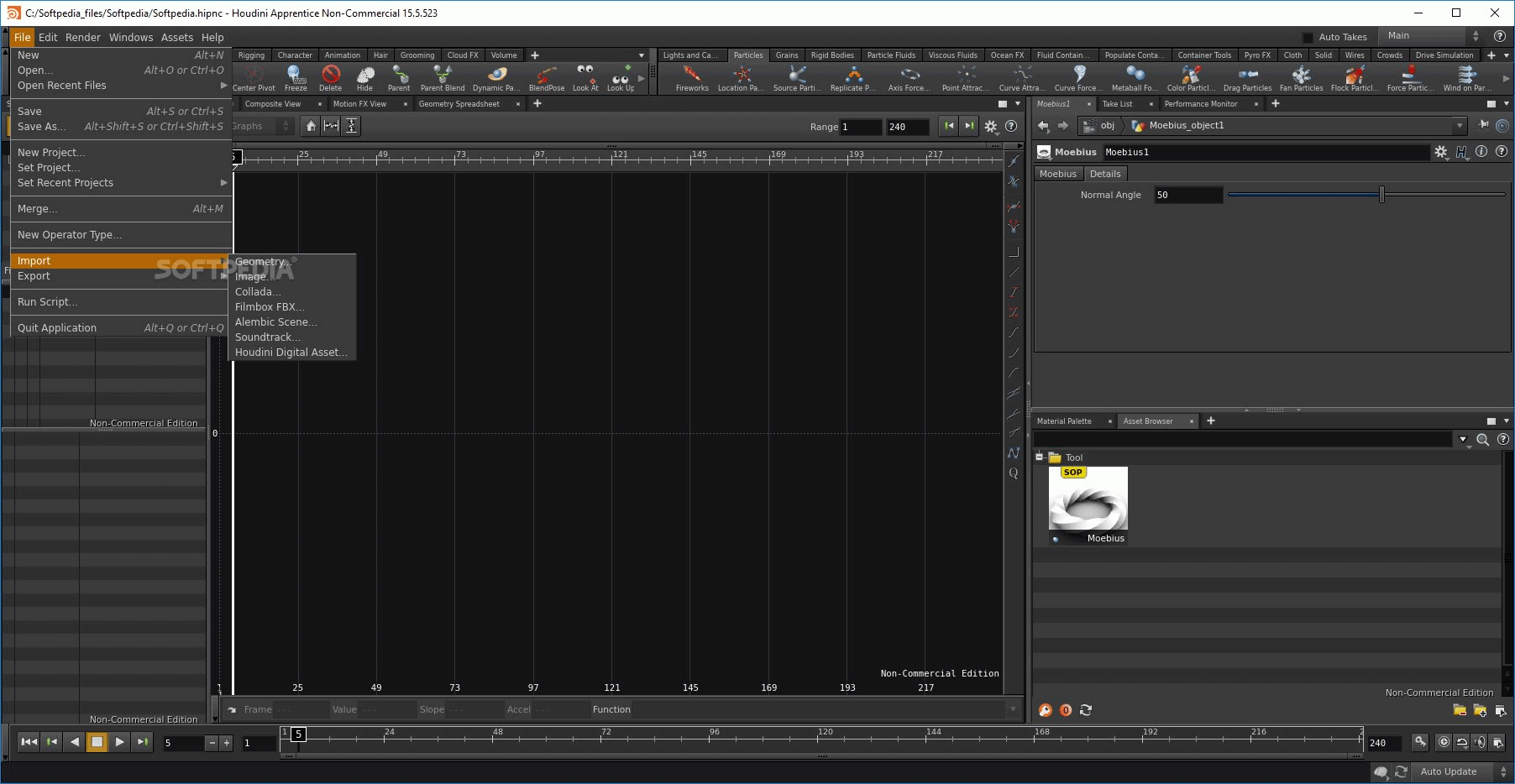This screenshot has width=1515, height=784.
Task: Click the Fan Particles tool
Action: click(1302, 78)
